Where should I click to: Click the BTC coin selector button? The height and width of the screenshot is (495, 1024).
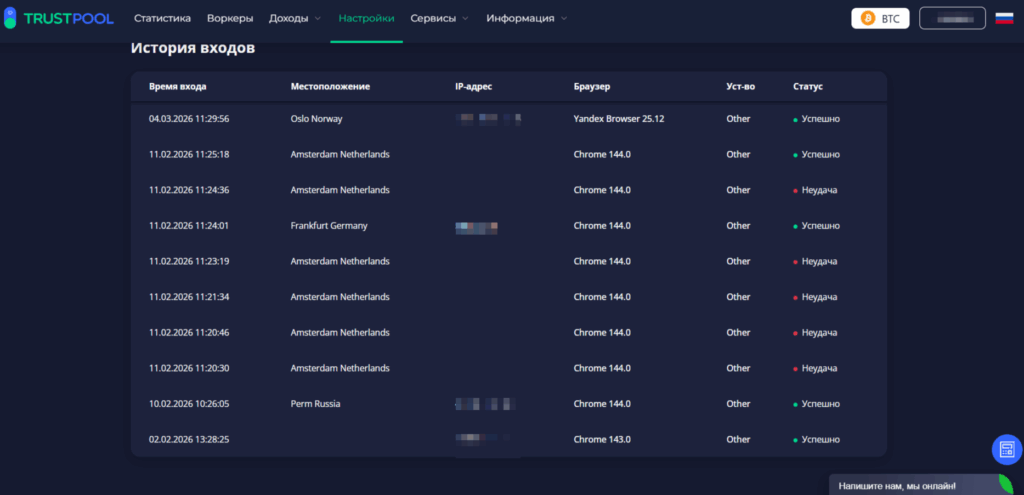880,18
